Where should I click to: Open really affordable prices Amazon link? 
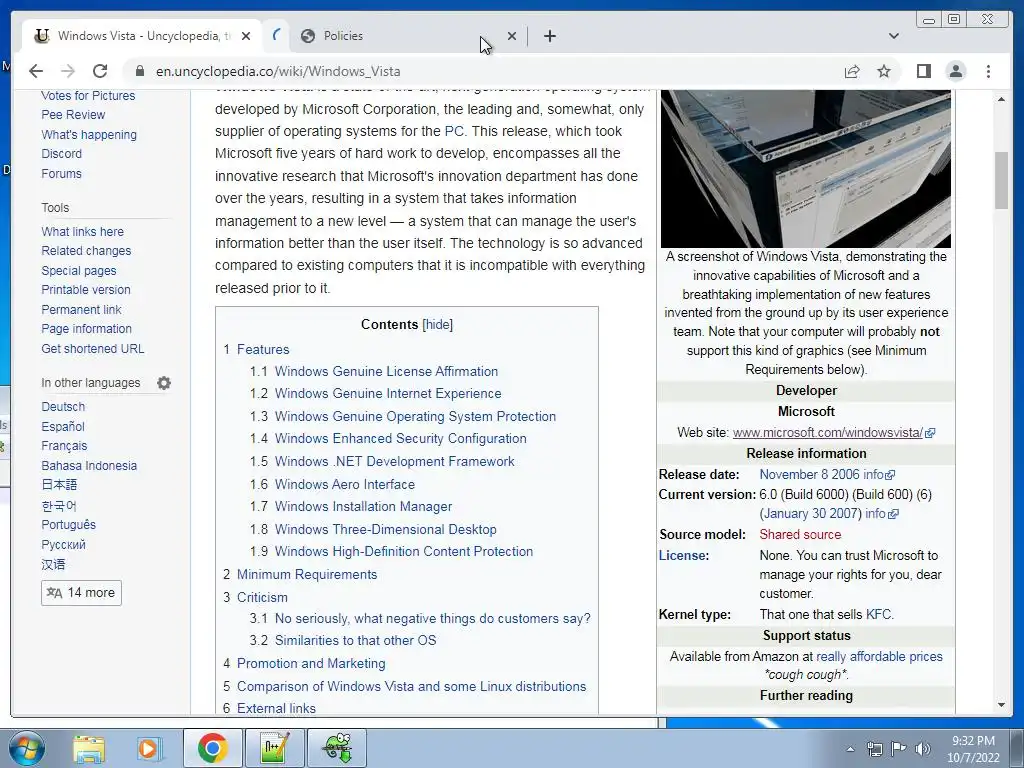click(x=879, y=656)
